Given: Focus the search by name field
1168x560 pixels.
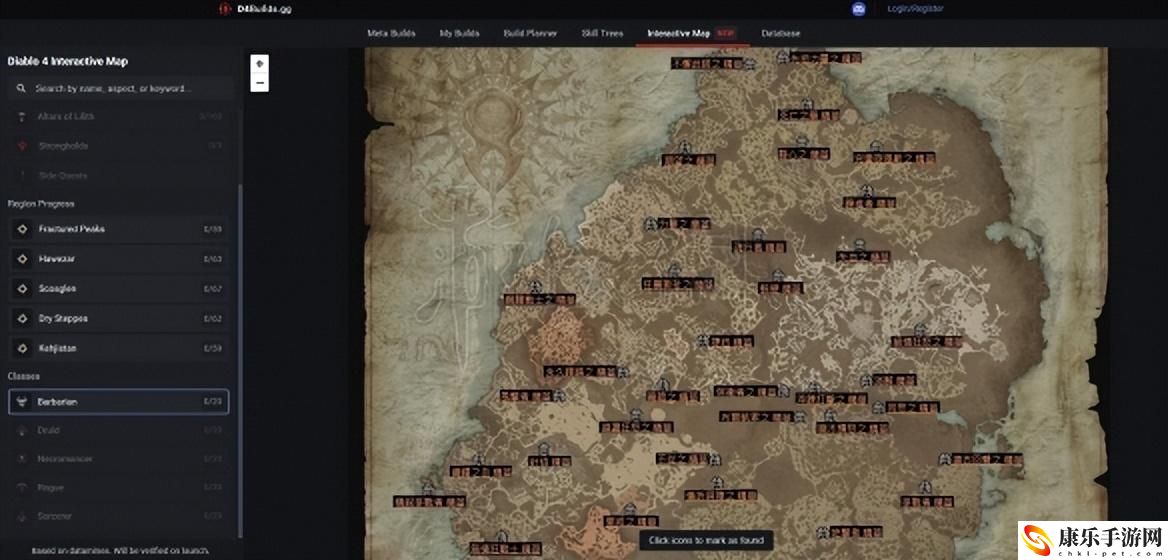Looking at the screenshot, I should (120, 89).
